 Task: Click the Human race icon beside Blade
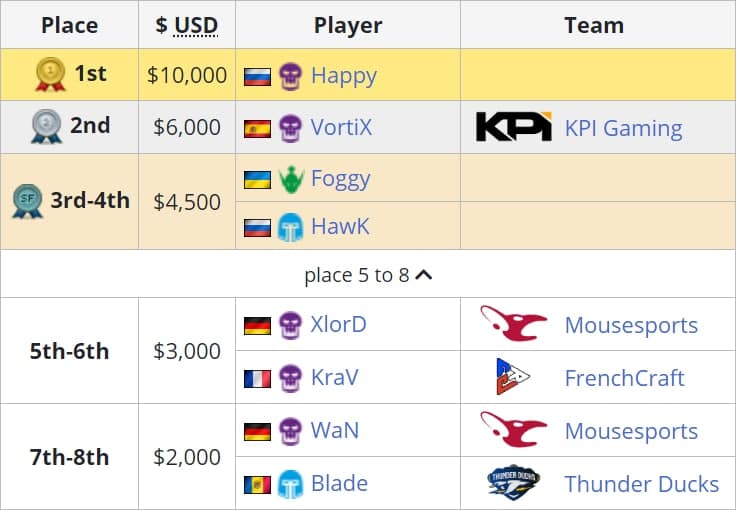point(290,484)
